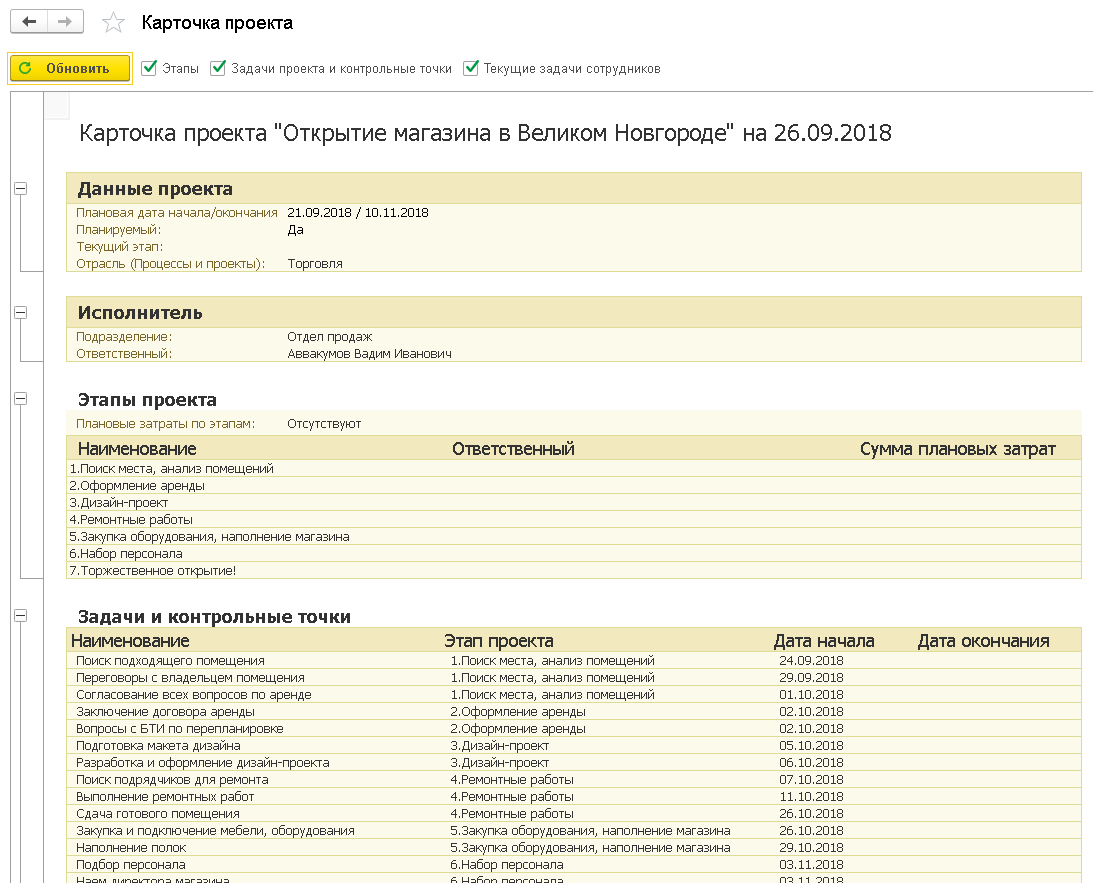This screenshot has height=883, width=1093.
Task: Click start date 05.10.2018
Action: (811, 746)
